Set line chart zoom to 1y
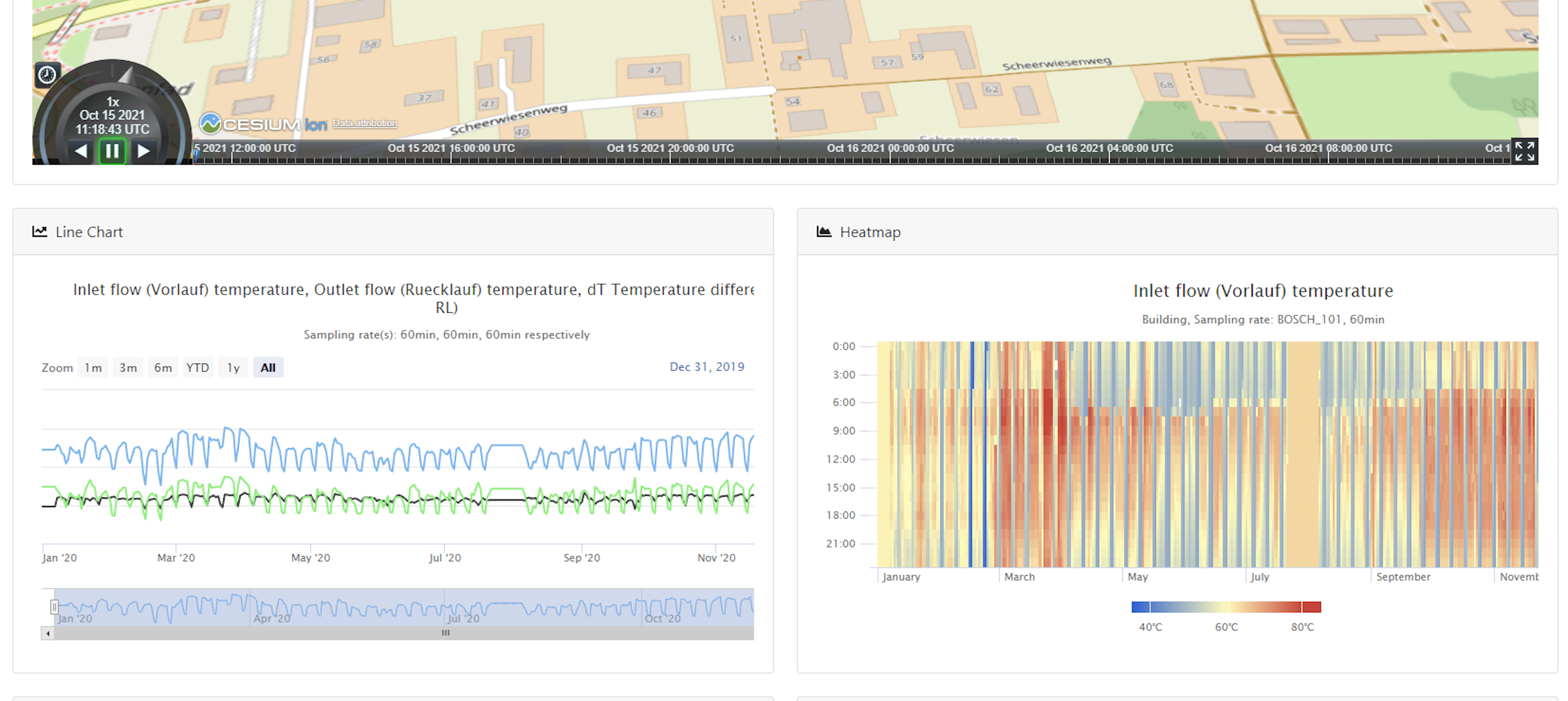Image resolution: width=1568 pixels, height=701 pixels. tap(233, 367)
